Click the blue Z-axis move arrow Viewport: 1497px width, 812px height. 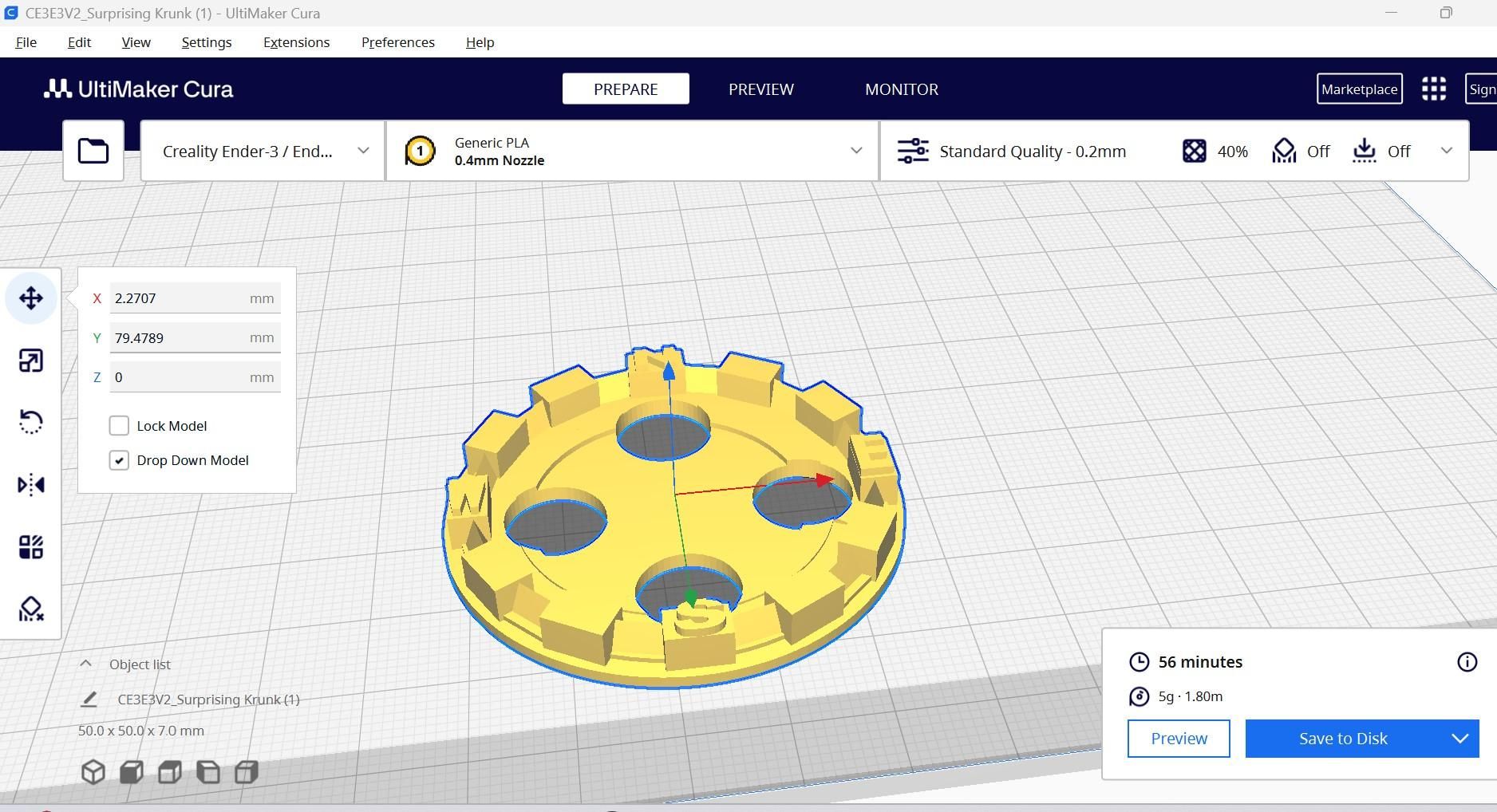click(669, 371)
